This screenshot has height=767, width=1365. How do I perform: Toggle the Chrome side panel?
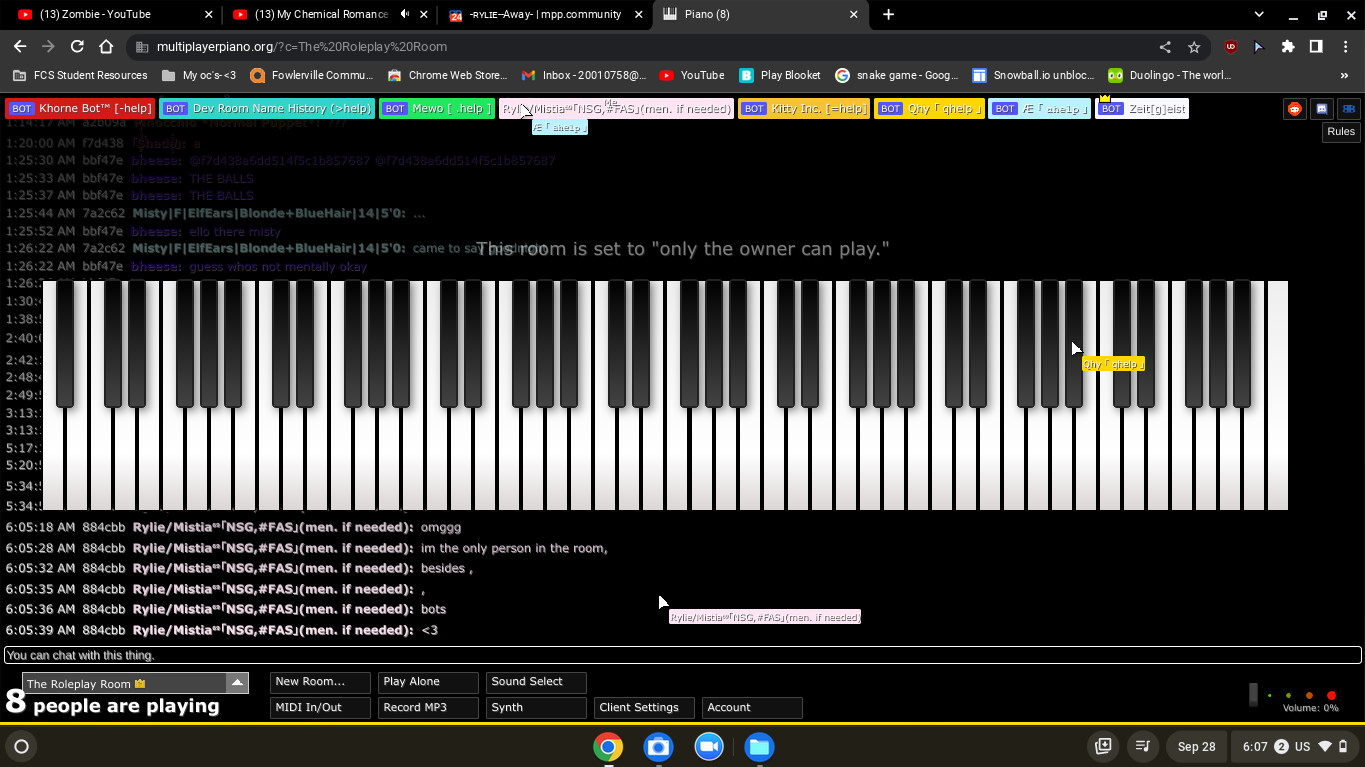(1316, 47)
